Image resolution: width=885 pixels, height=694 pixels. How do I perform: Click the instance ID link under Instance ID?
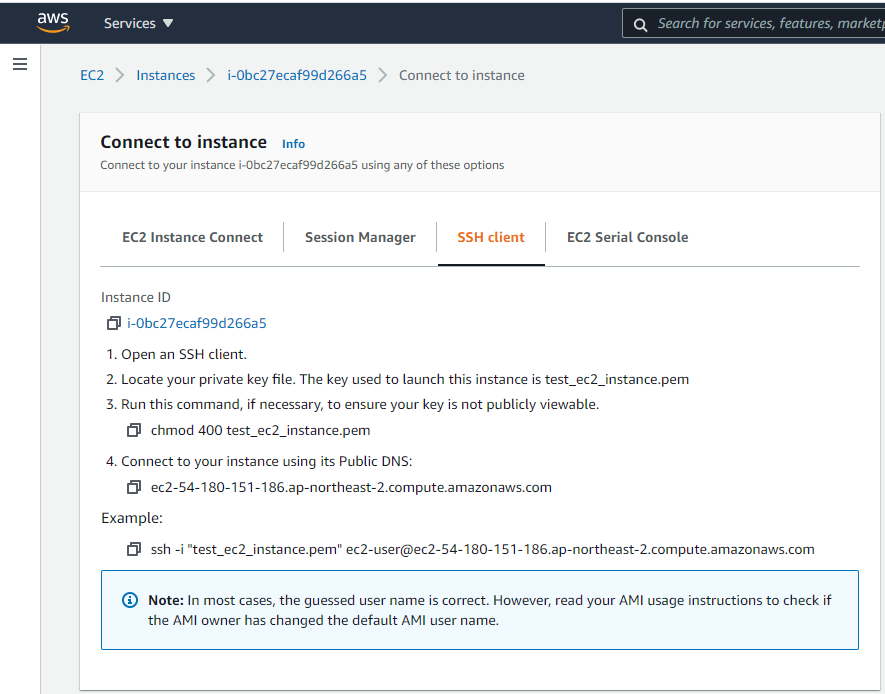click(x=196, y=323)
